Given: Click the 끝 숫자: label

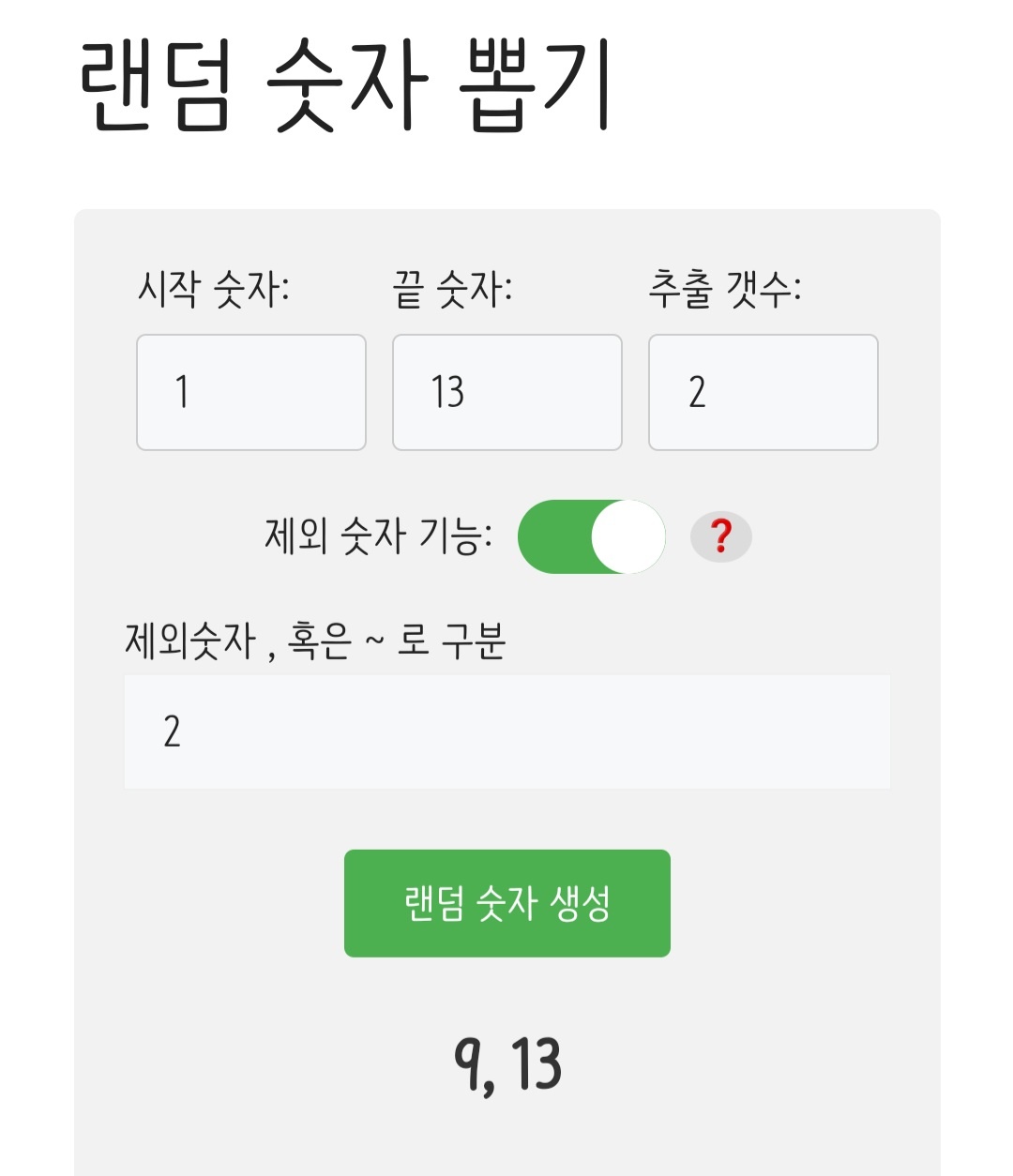Looking at the screenshot, I should click(452, 289).
